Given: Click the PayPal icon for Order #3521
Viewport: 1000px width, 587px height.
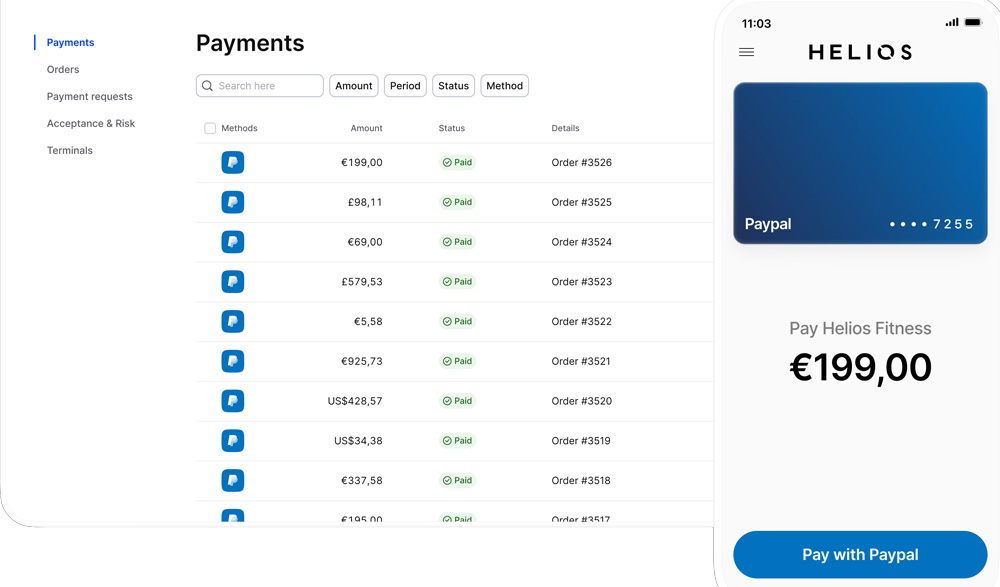Looking at the screenshot, I should [x=232, y=361].
